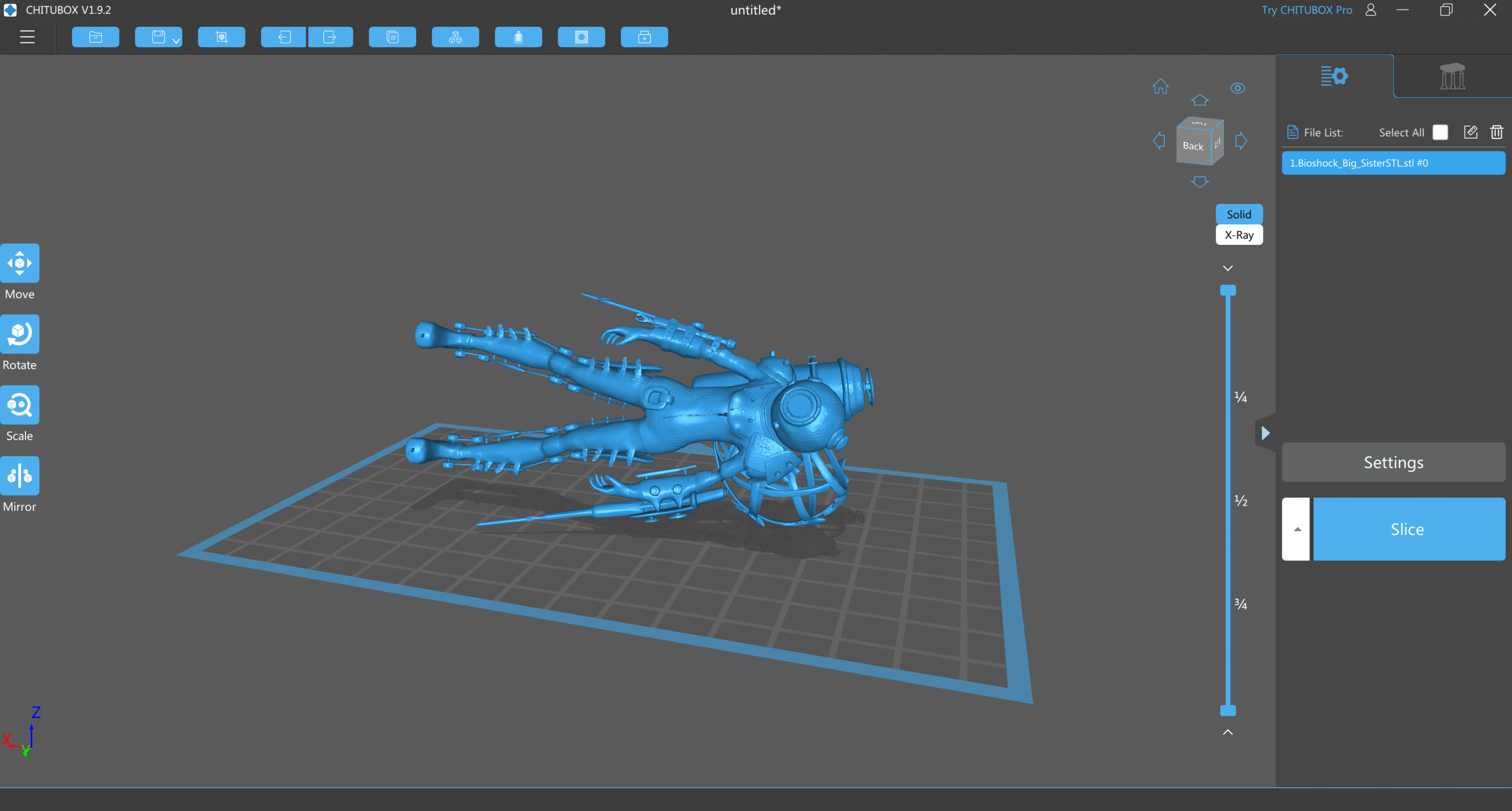Click the open file folder icon
Image resolution: width=1512 pixels, height=811 pixels.
pos(96,37)
